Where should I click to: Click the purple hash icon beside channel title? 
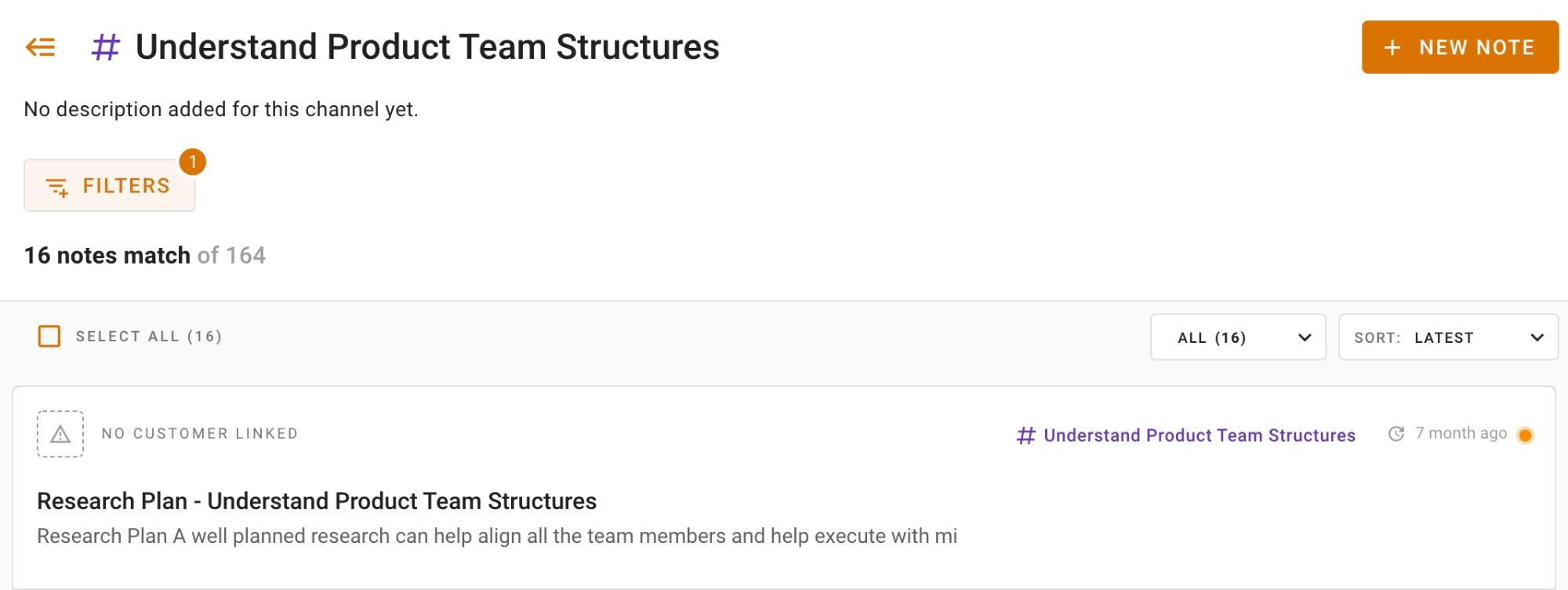click(x=106, y=47)
